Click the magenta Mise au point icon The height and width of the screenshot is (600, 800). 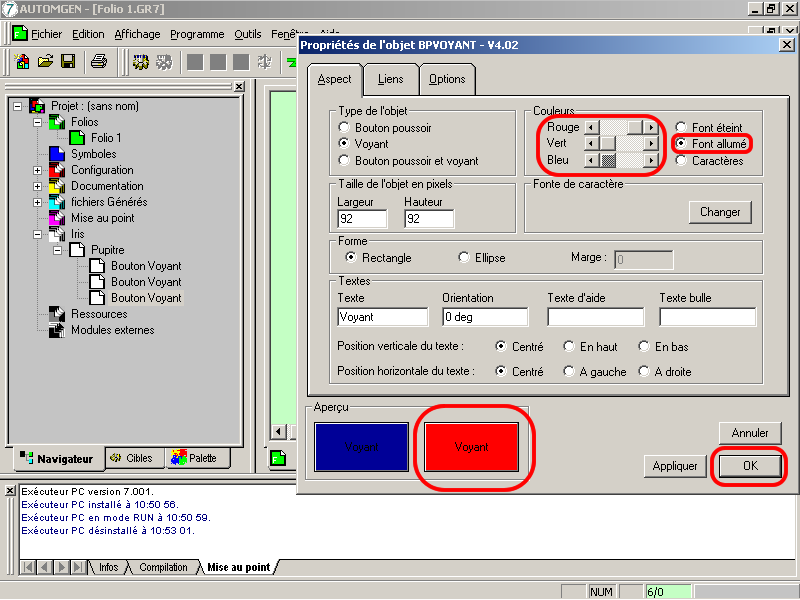57,218
